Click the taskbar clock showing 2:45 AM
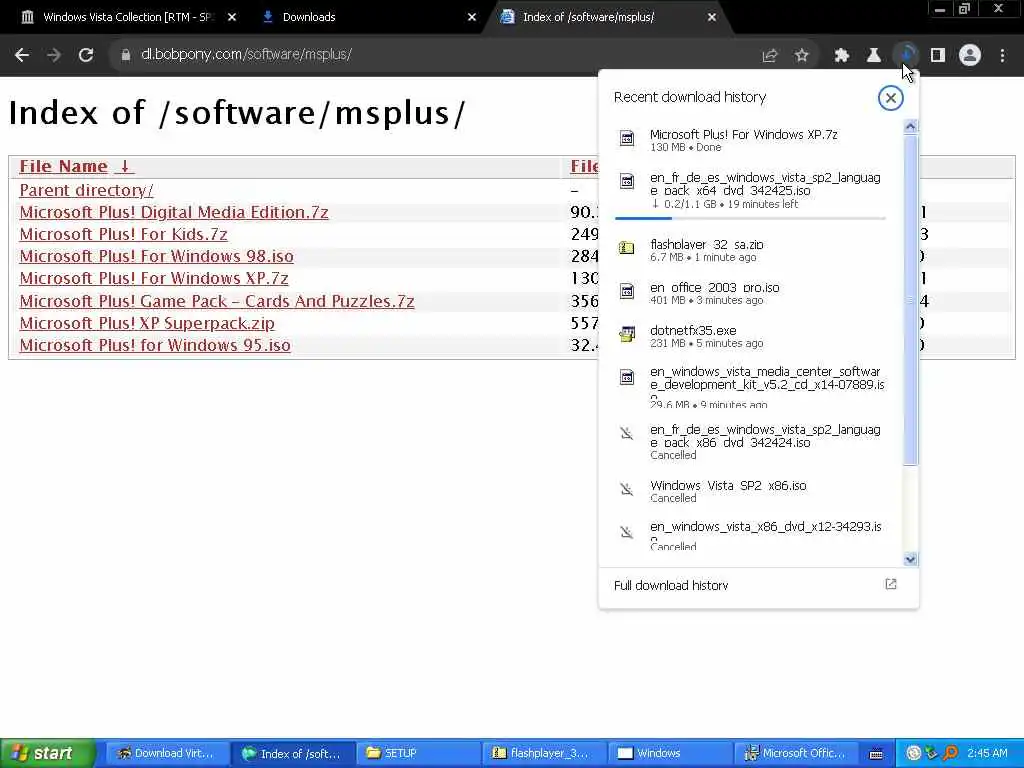 click(987, 753)
